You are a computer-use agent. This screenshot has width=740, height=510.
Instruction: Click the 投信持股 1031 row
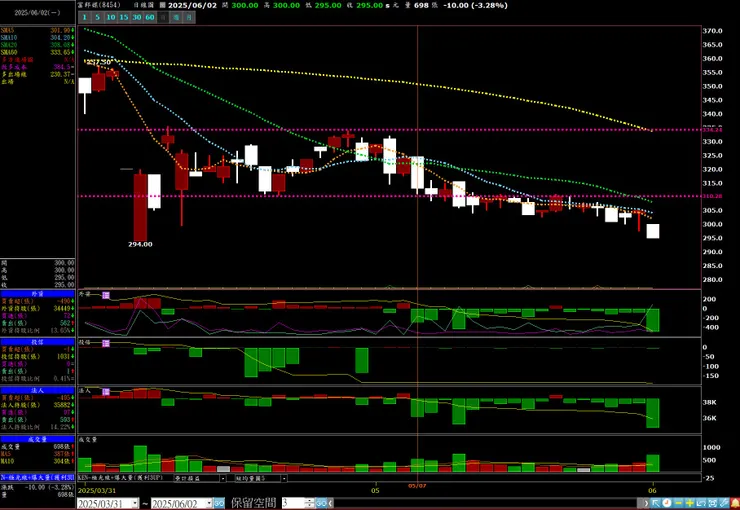point(37,357)
